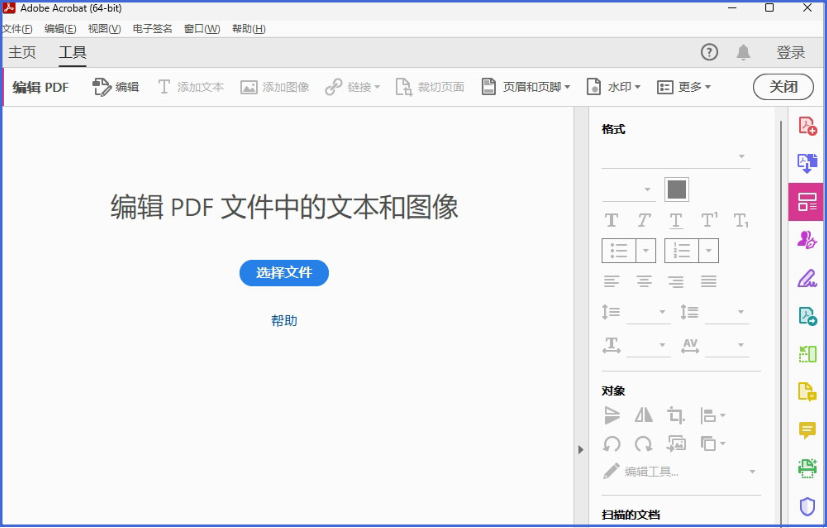Open the 文件 menu

(17, 29)
